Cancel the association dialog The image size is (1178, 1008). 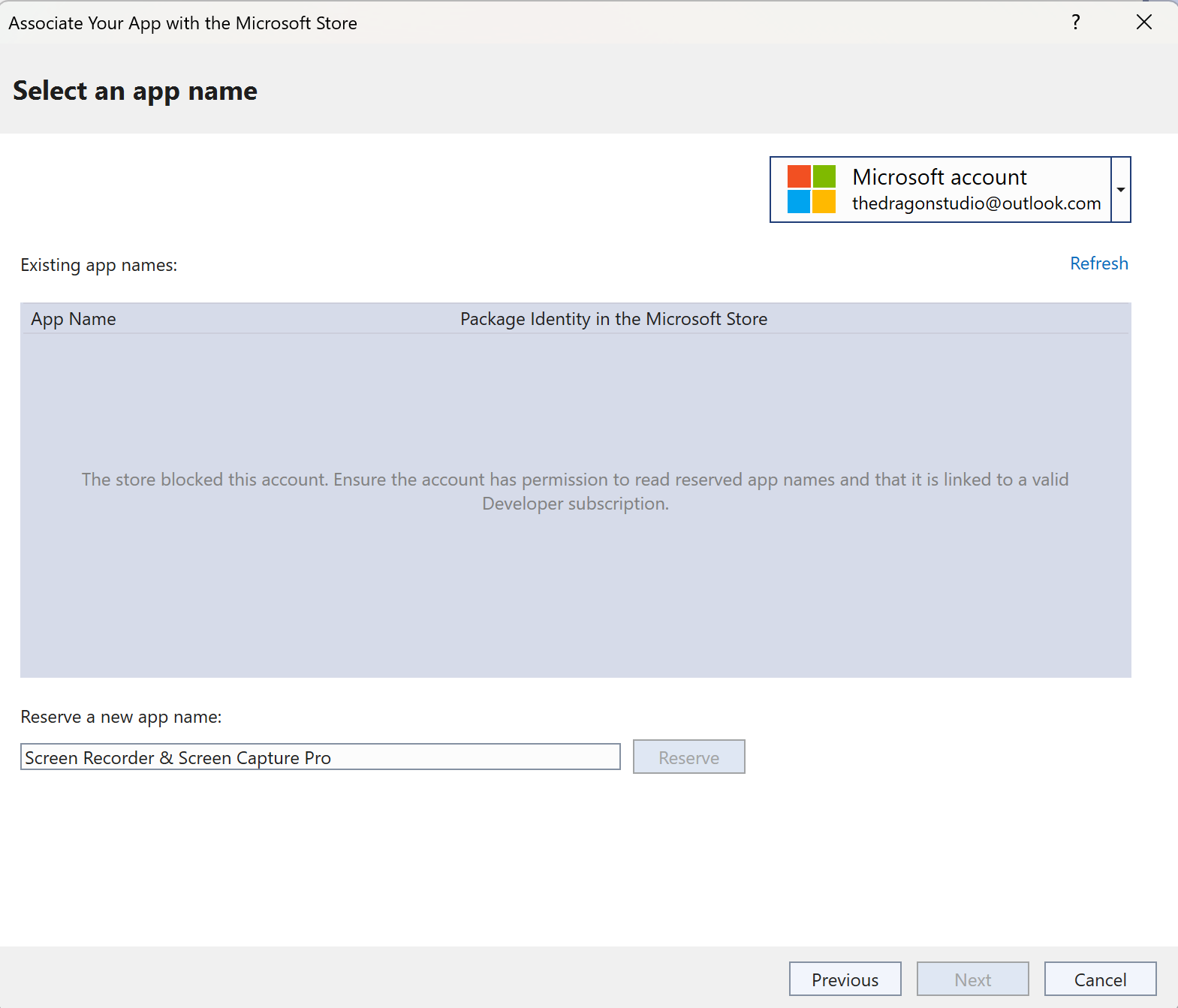pos(1101,979)
